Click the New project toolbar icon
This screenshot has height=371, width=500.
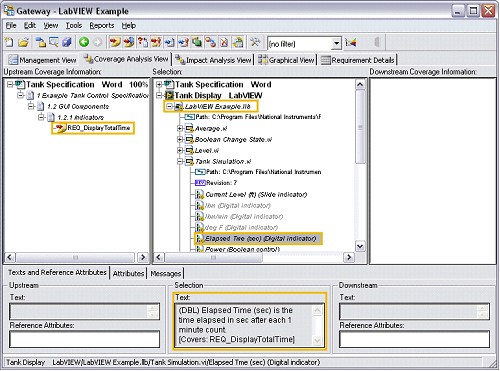click(x=9, y=42)
